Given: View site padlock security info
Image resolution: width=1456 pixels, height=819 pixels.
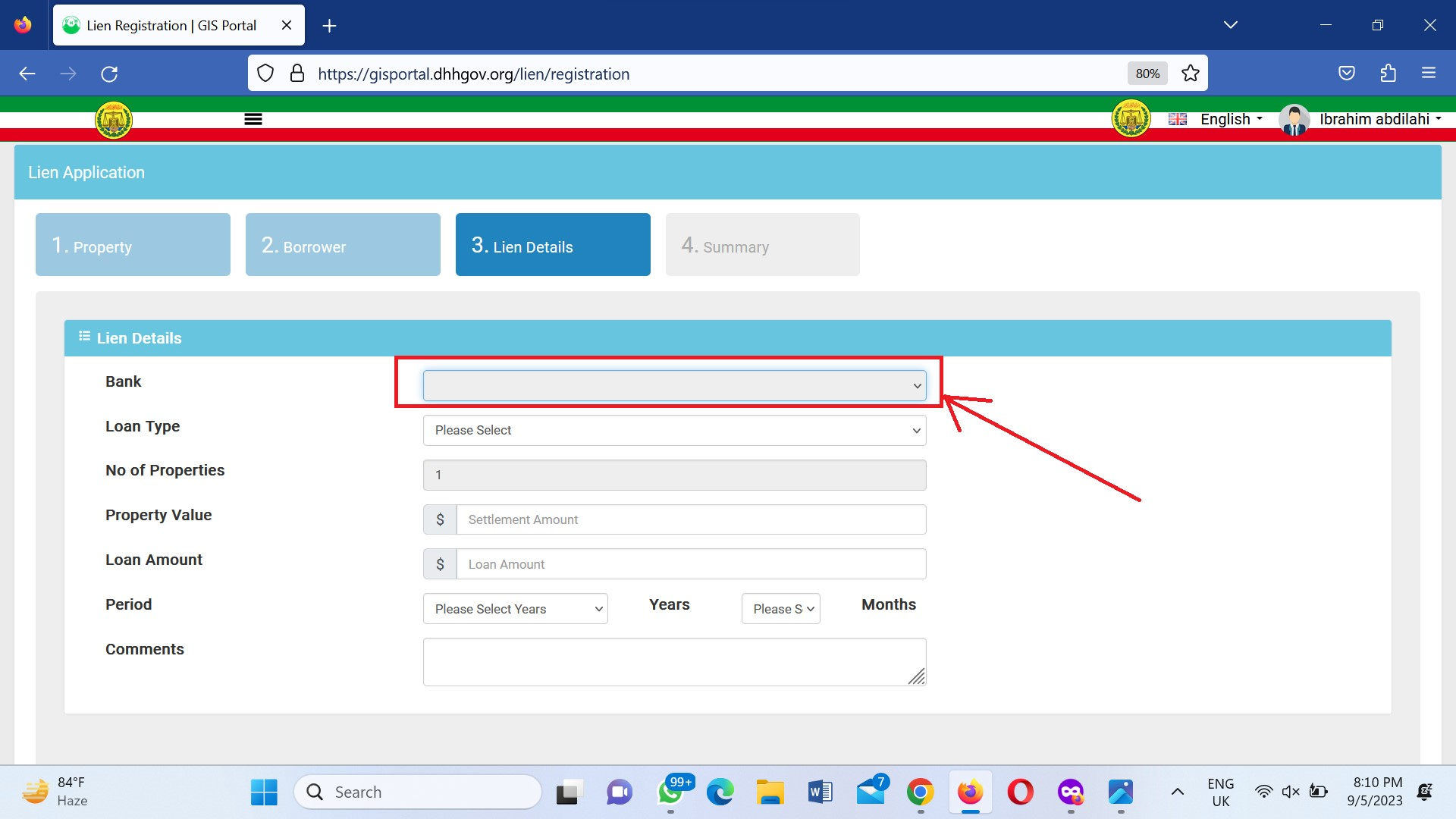Looking at the screenshot, I should [297, 74].
